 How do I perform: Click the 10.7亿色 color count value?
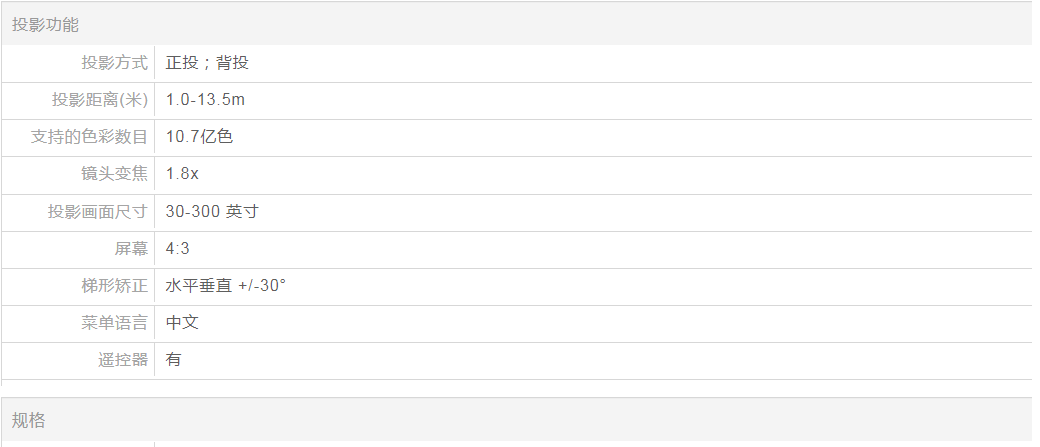[x=199, y=137]
